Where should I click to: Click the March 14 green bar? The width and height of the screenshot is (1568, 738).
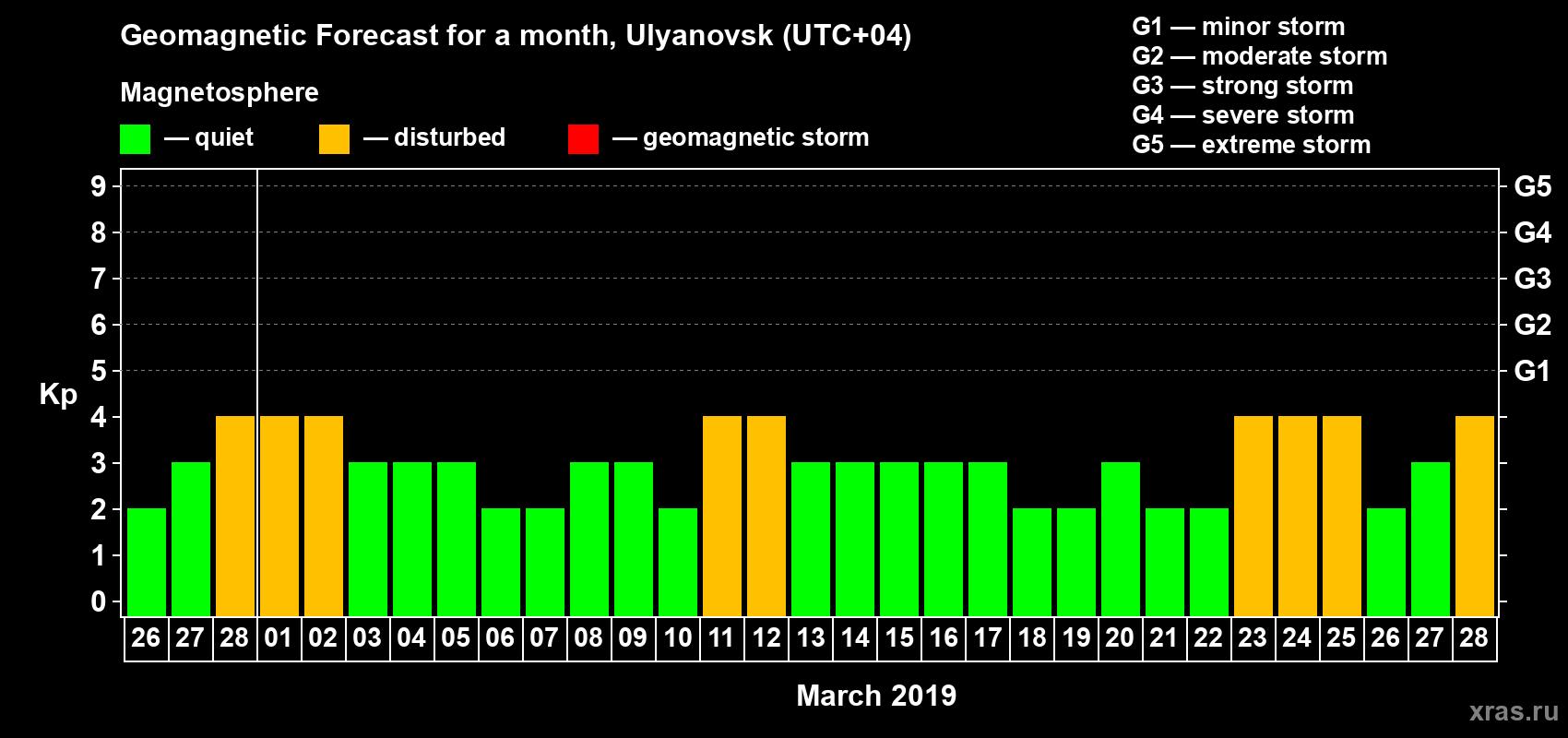pyautogui.click(x=855, y=539)
